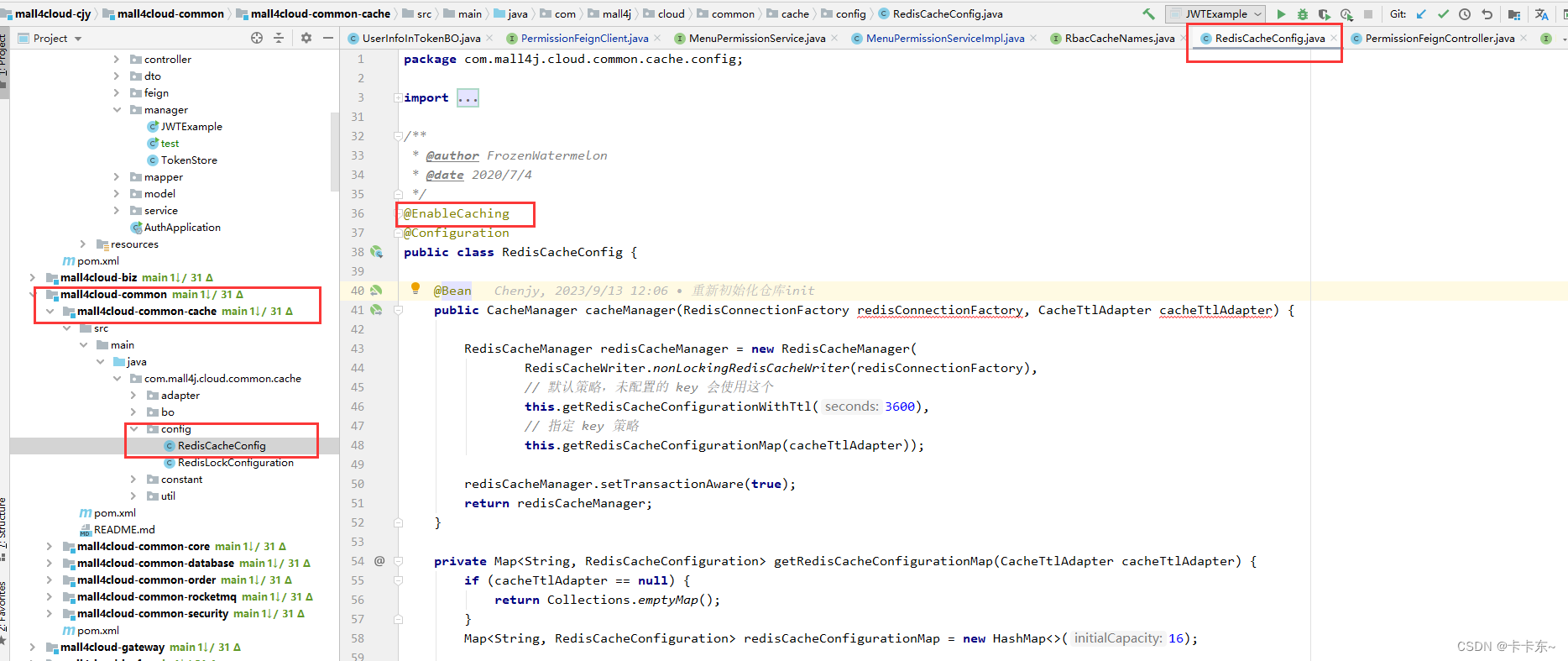Show Git history clock icon

(x=1465, y=13)
